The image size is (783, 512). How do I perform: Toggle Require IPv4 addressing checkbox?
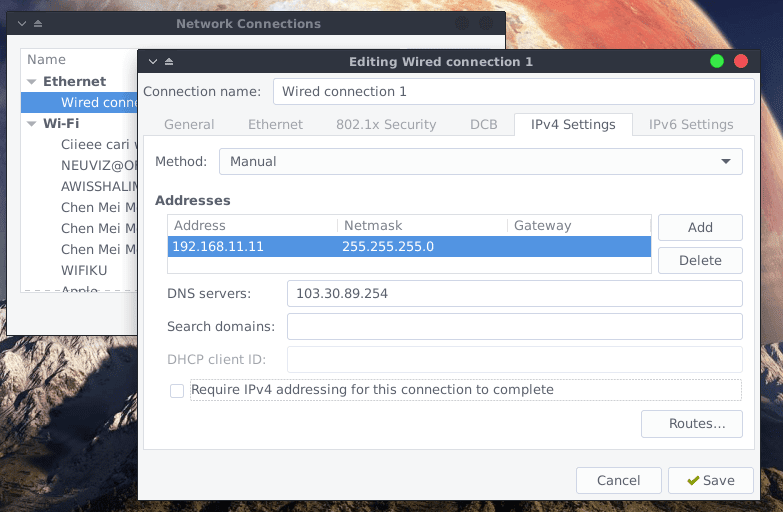click(x=177, y=391)
